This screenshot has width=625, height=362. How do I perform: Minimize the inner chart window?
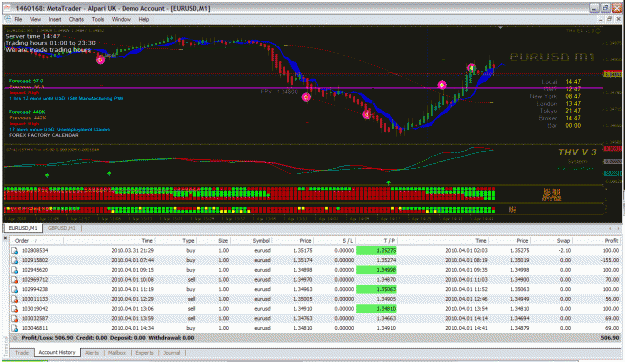tap(601, 19)
